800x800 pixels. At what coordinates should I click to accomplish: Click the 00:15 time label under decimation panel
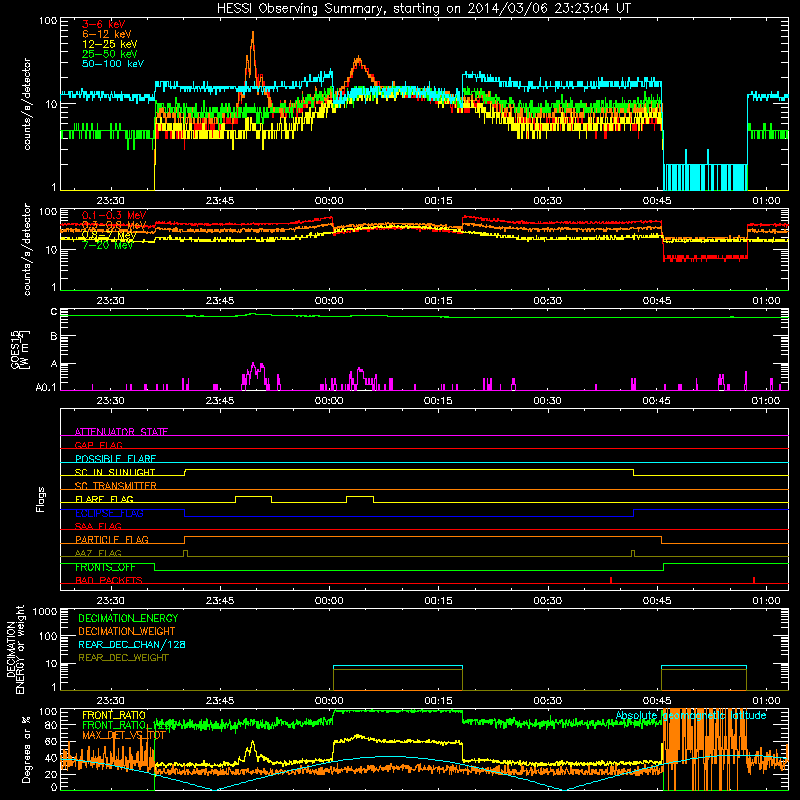tap(438, 701)
